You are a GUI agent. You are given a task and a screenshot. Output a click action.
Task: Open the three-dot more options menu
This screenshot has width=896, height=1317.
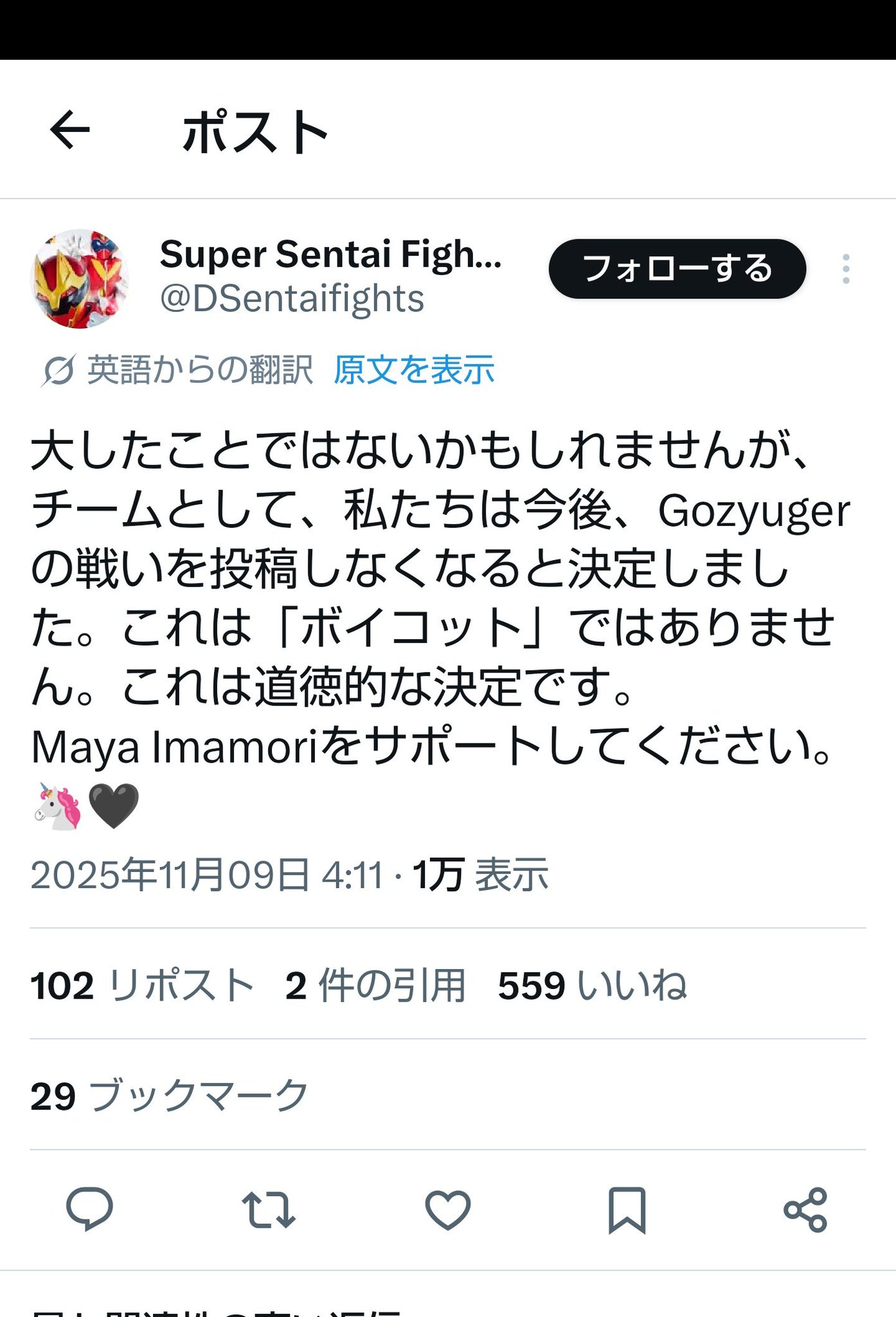[846, 269]
